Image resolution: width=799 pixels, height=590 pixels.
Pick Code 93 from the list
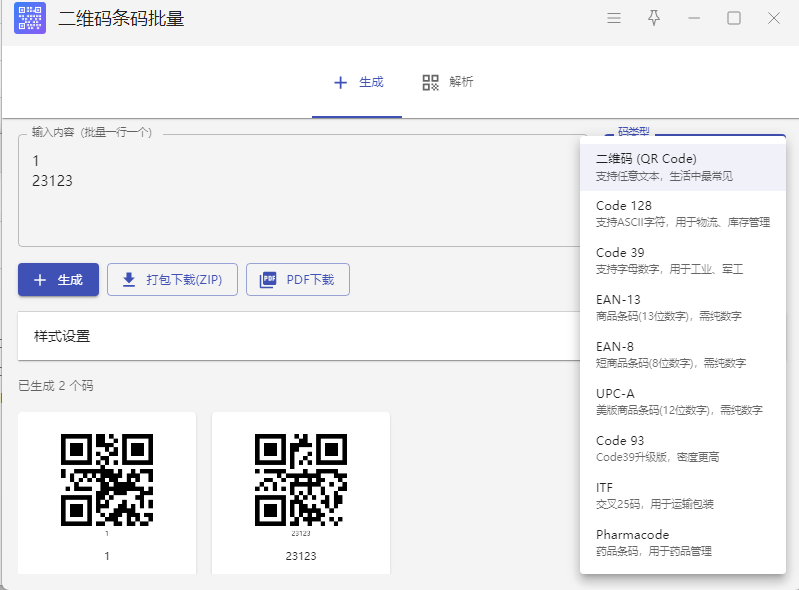click(x=683, y=448)
